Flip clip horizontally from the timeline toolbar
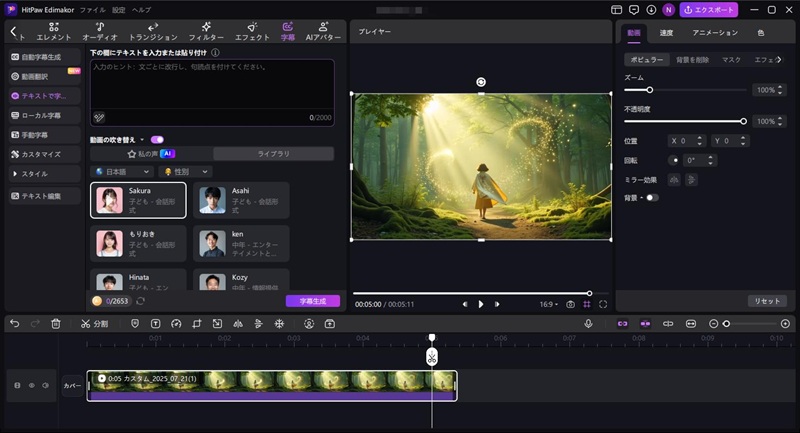800x433 pixels. point(238,324)
